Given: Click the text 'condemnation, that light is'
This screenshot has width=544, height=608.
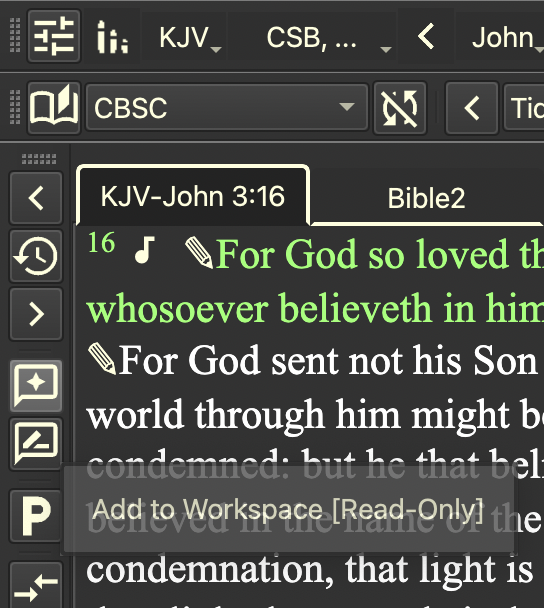Looking at the screenshot, I should tap(309, 570).
